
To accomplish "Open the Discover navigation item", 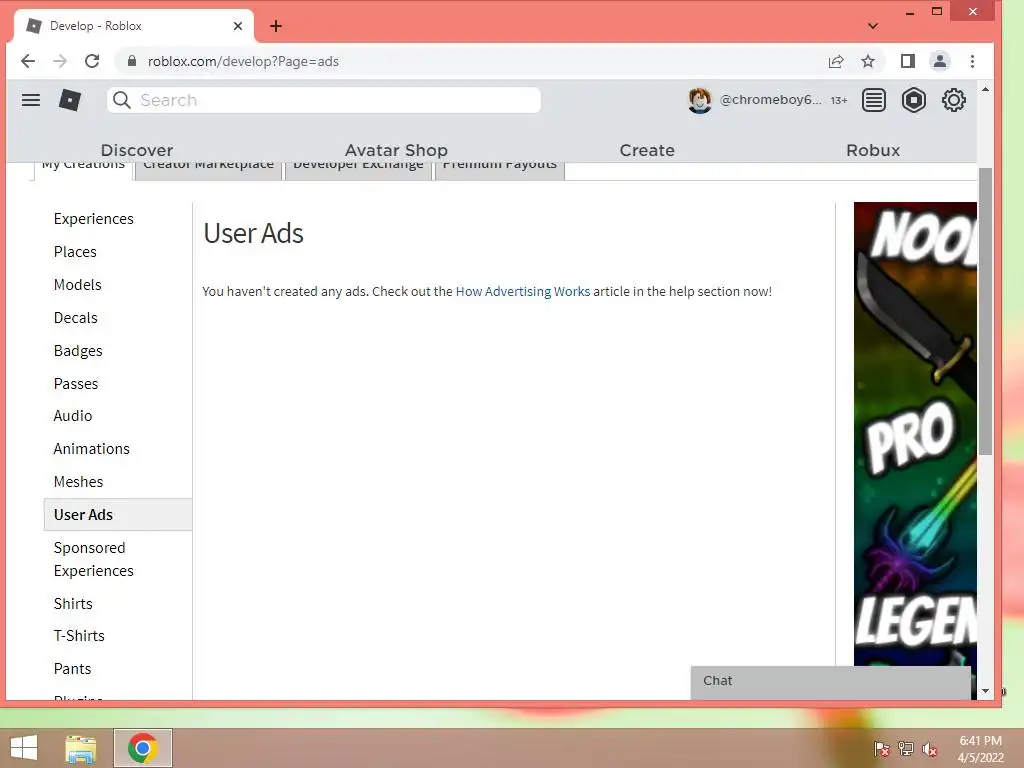I will (136, 150).
